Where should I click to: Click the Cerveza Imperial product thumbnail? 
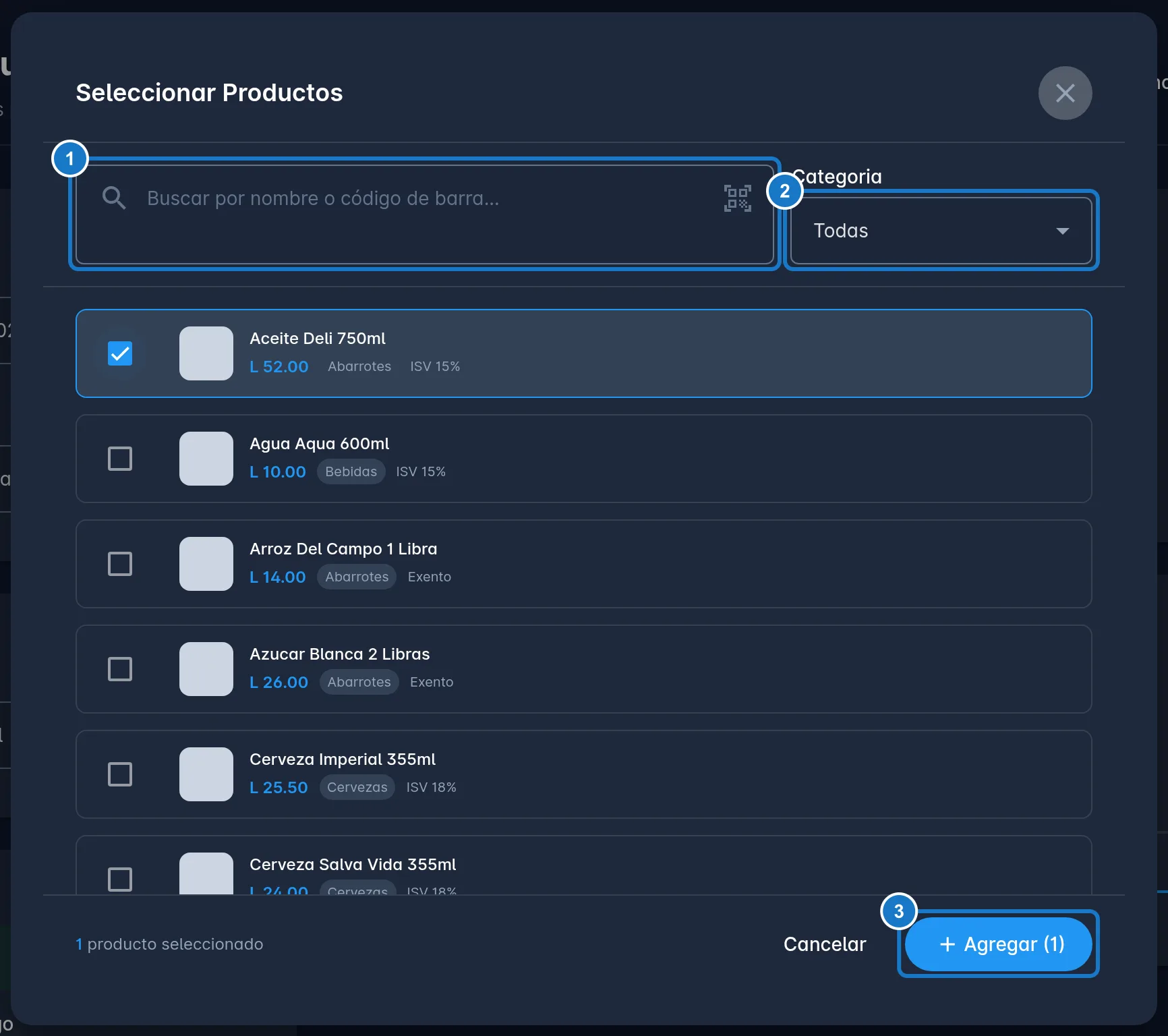pyautogui.click(x=206, y=774)
